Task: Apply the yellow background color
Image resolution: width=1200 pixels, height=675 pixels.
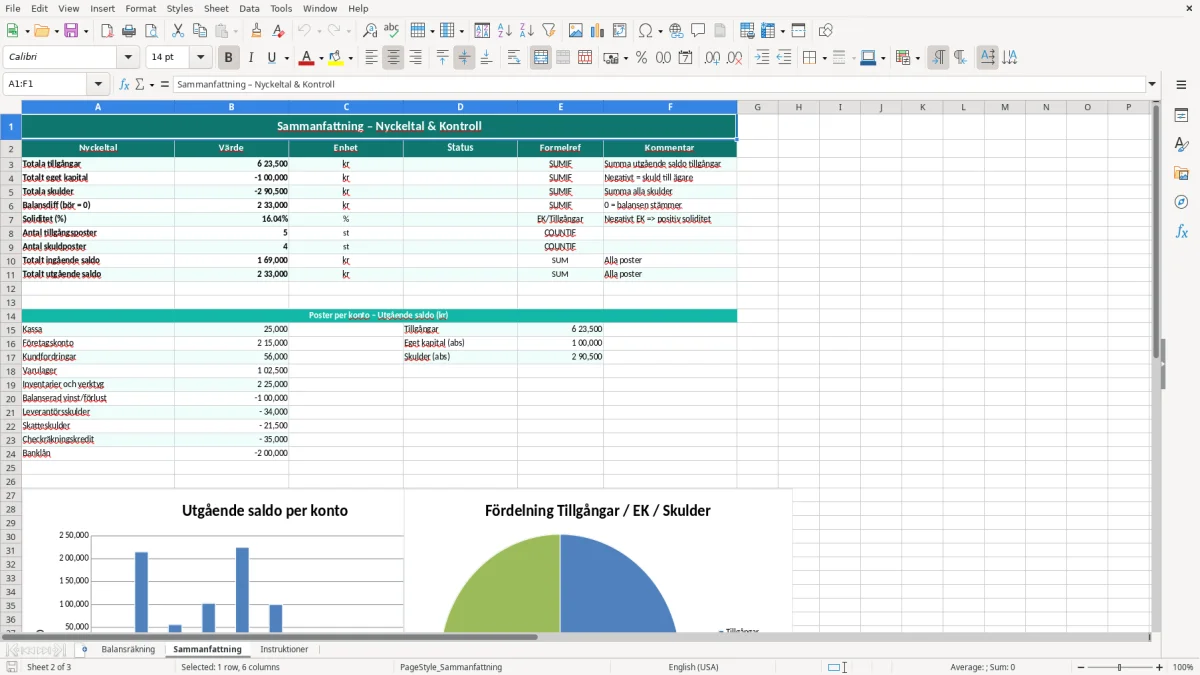Action: pyautogui.click(x=336, y=58)
